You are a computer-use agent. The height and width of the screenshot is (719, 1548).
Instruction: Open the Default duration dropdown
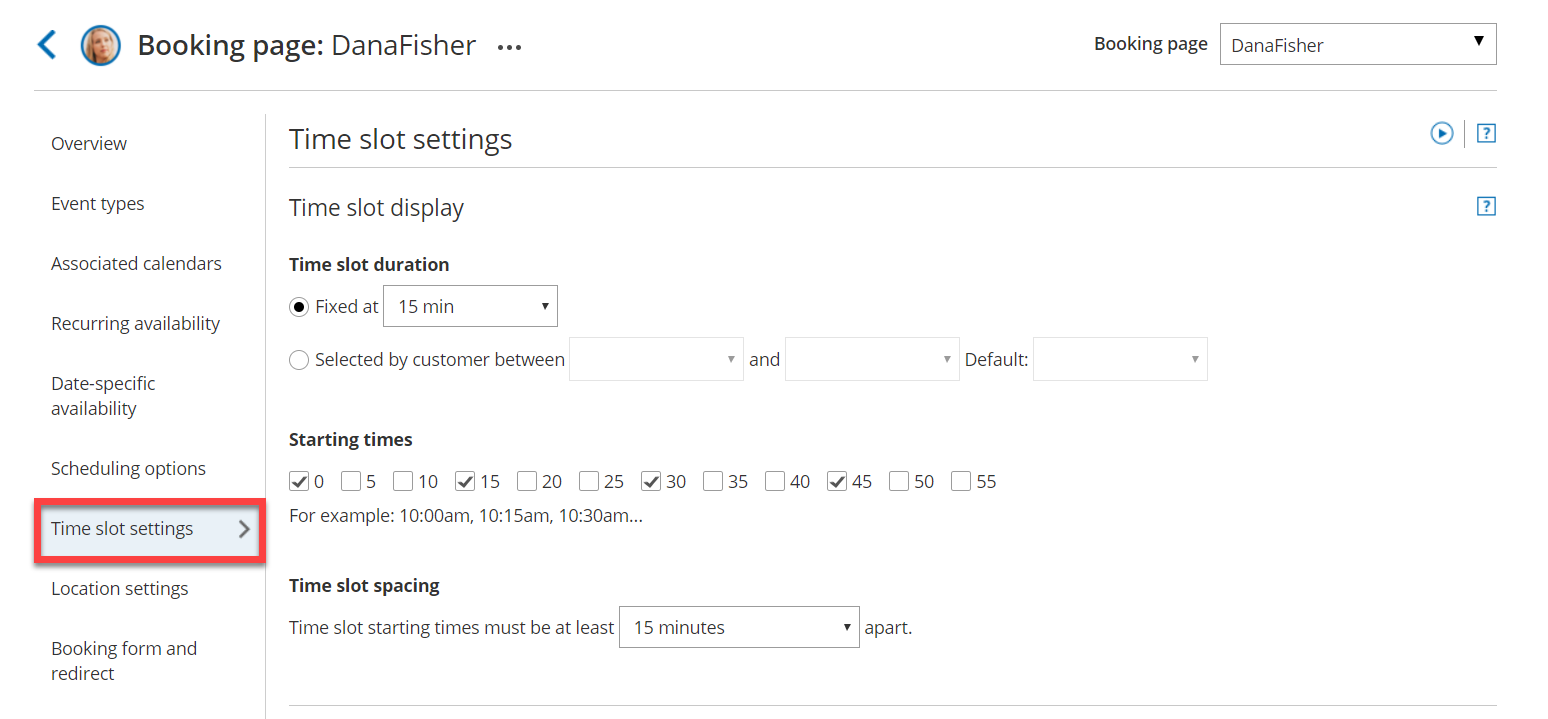1119,360
